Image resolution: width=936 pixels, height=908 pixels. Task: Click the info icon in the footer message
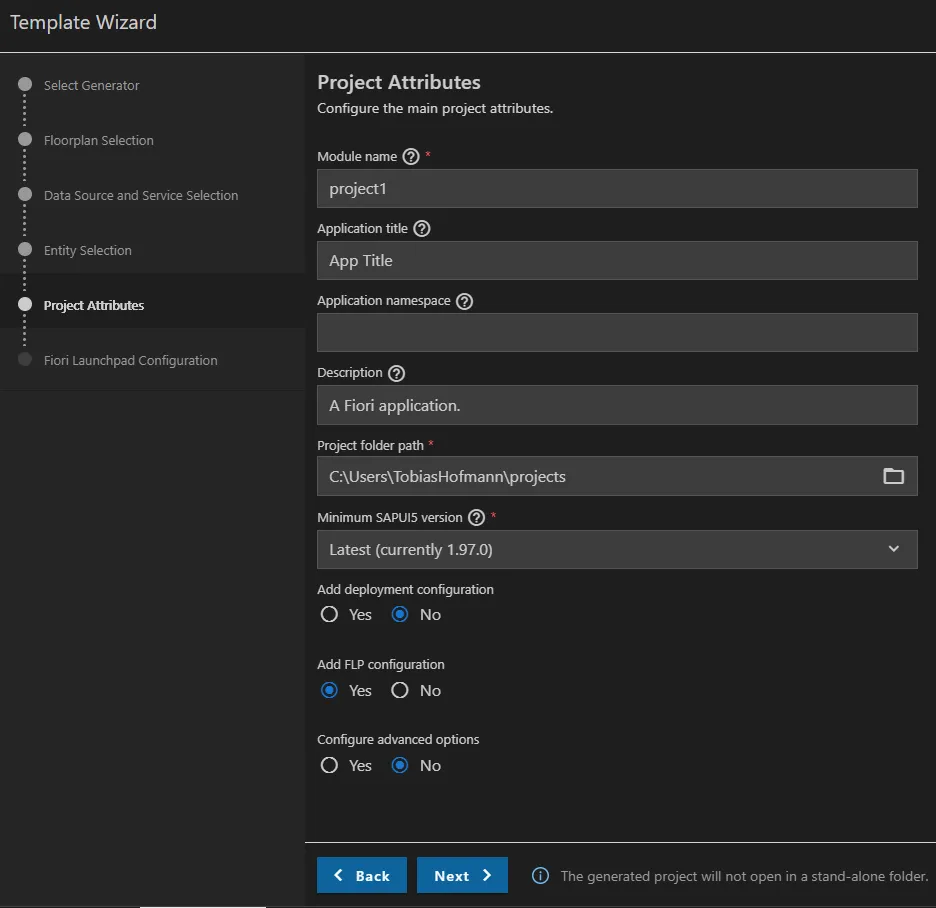tap(540, 876)
